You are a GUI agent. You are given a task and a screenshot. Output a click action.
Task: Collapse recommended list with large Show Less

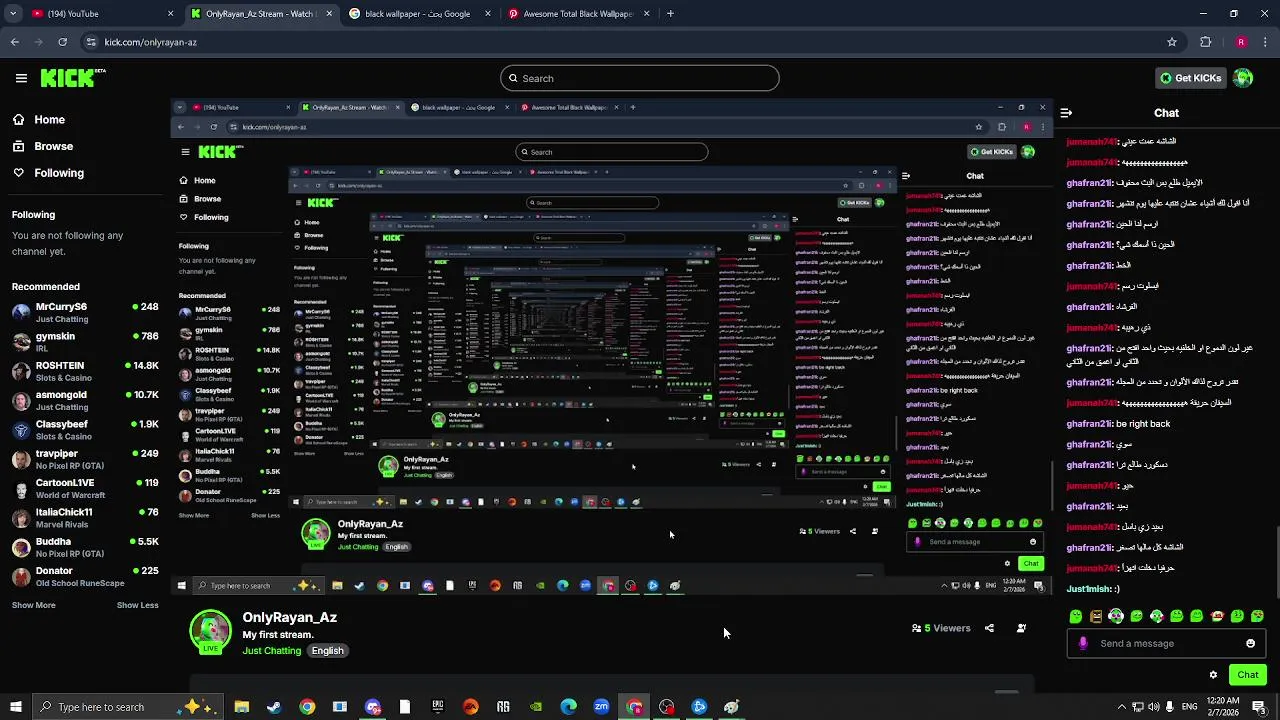(137, 605)
